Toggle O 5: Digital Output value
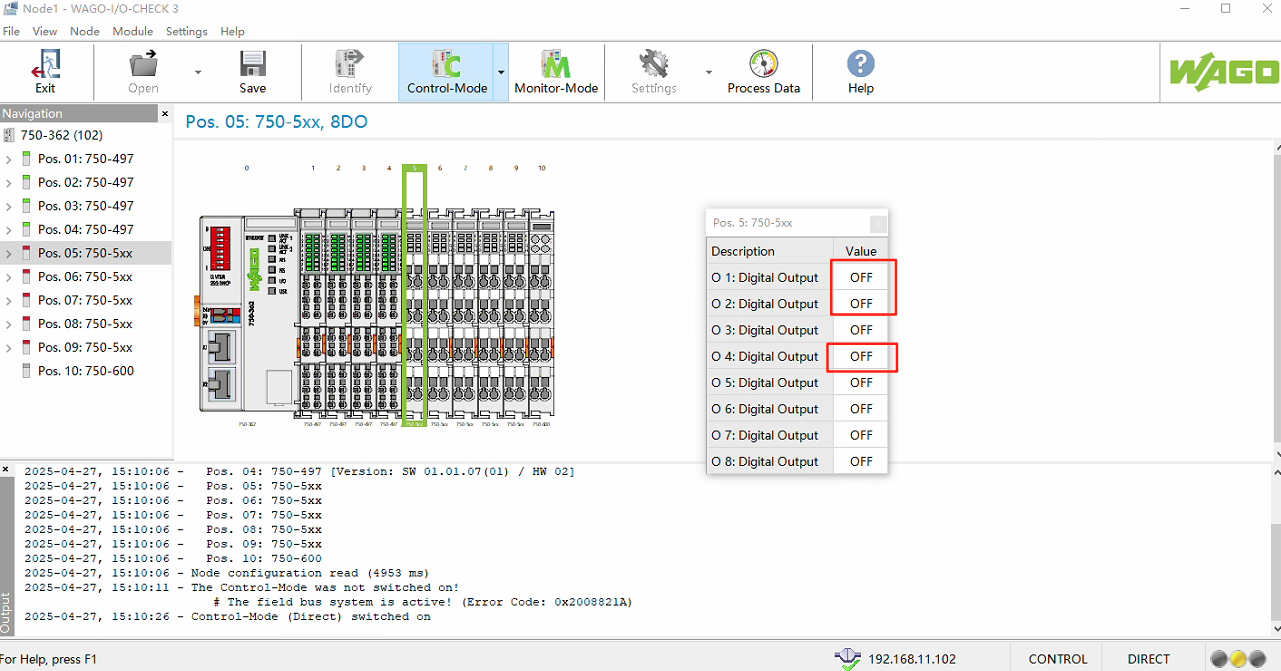1281x671 pixels. point(861,383)
